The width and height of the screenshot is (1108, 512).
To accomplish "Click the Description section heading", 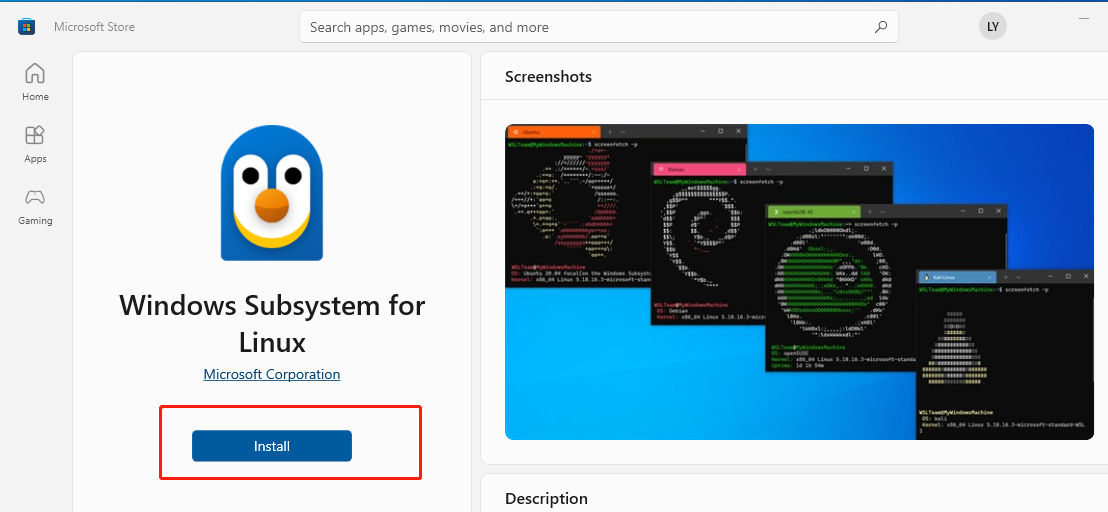I will pyautogui.click(x=546, y=498).
